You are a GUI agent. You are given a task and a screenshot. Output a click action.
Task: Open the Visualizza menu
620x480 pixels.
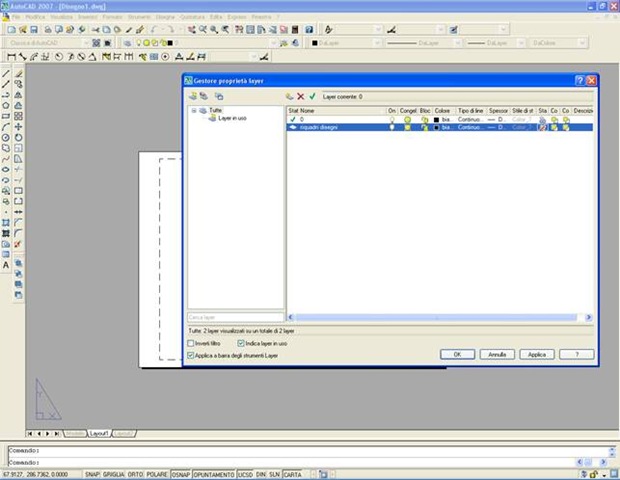point(61,17)
